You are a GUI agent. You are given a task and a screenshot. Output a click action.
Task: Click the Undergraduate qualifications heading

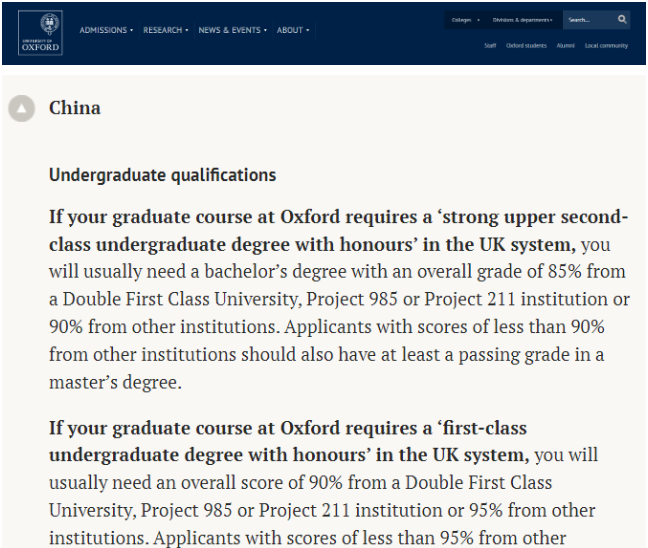162,175
